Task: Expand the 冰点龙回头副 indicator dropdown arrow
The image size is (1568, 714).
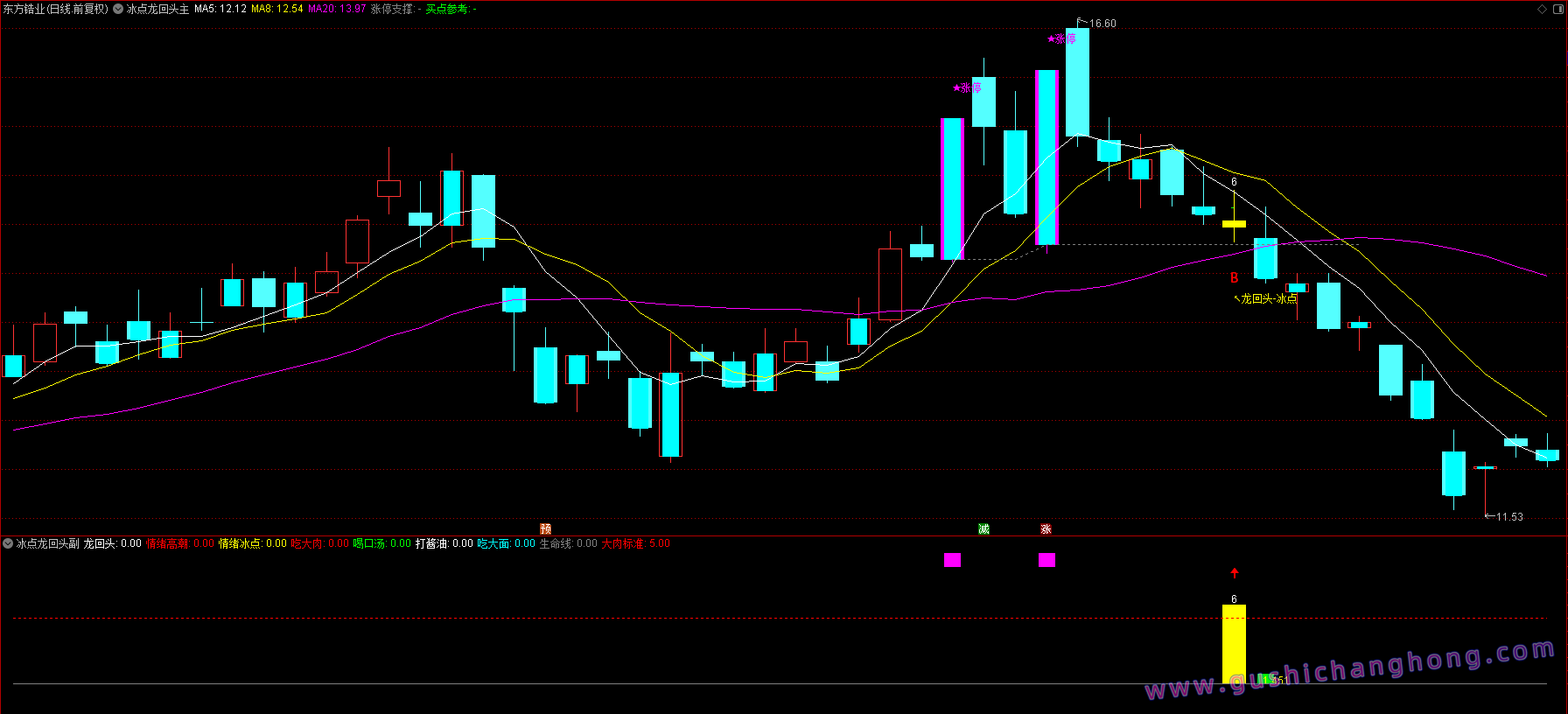Action: [8, 543]
